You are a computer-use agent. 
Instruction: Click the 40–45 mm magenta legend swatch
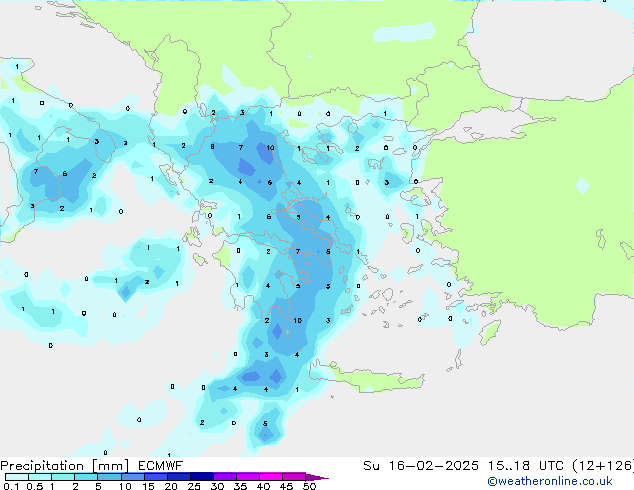pos(271,477)
